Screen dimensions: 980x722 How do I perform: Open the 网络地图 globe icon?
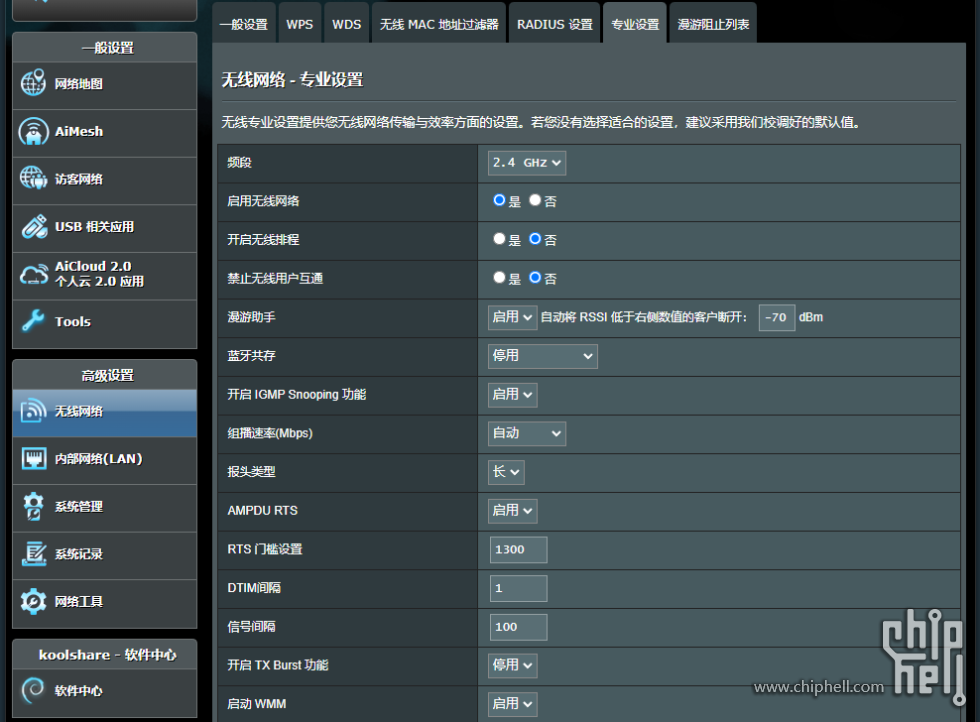click(33, 83)
